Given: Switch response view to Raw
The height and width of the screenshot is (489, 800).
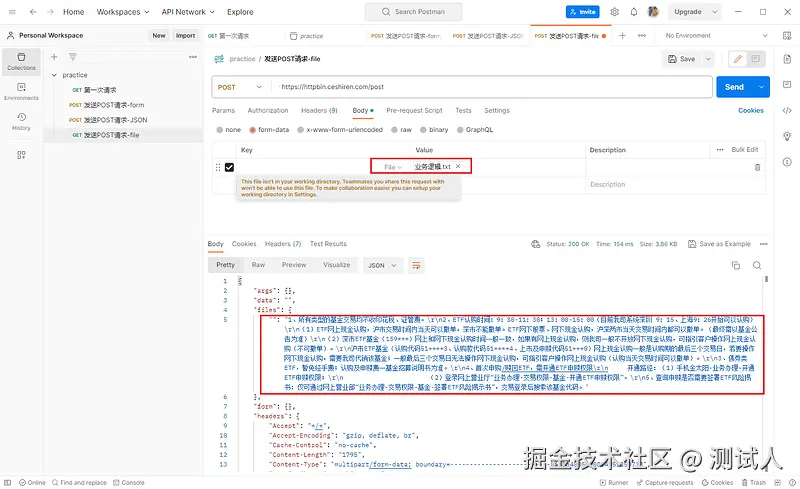Looking at the screenshot, I should [x=258, y=265].
